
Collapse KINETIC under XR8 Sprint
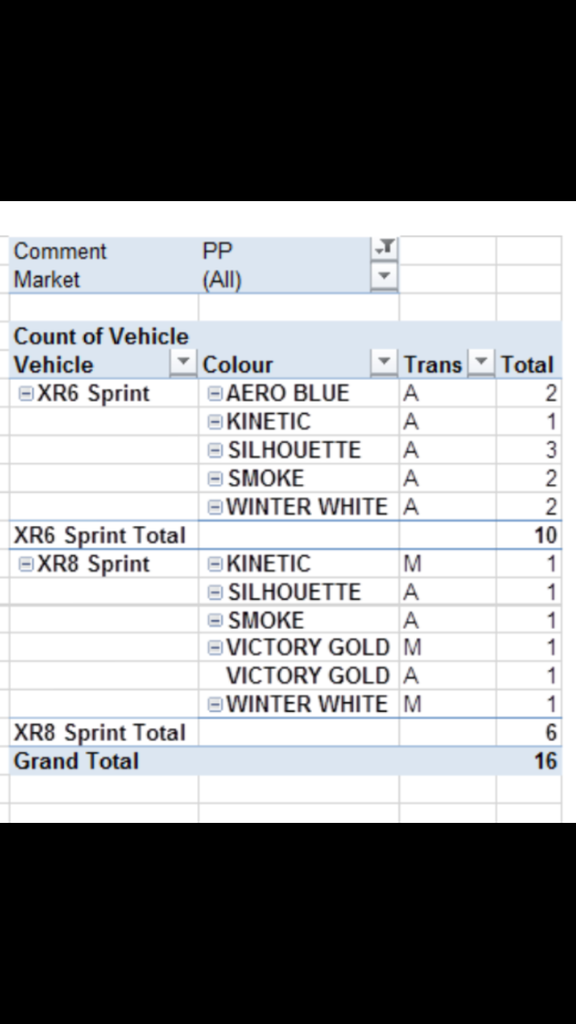click(x=215, y=564)
